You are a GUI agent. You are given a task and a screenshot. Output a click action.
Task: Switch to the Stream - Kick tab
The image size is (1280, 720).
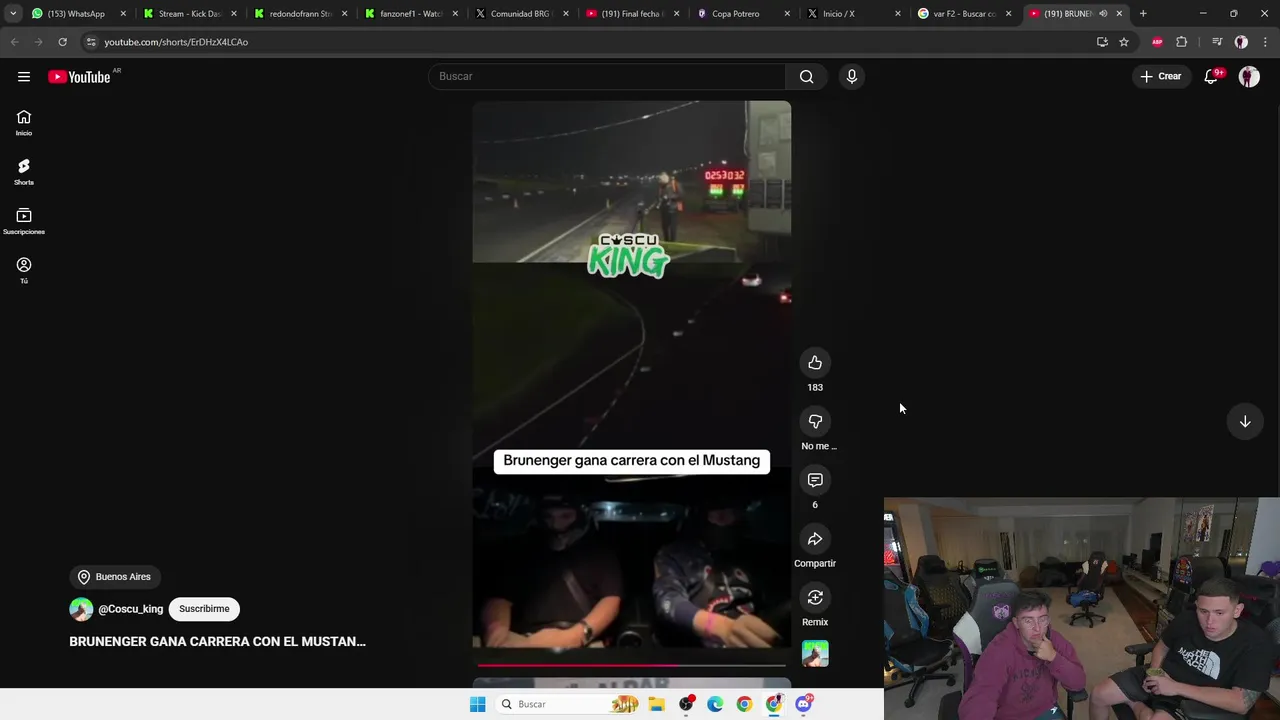(188, 14)
